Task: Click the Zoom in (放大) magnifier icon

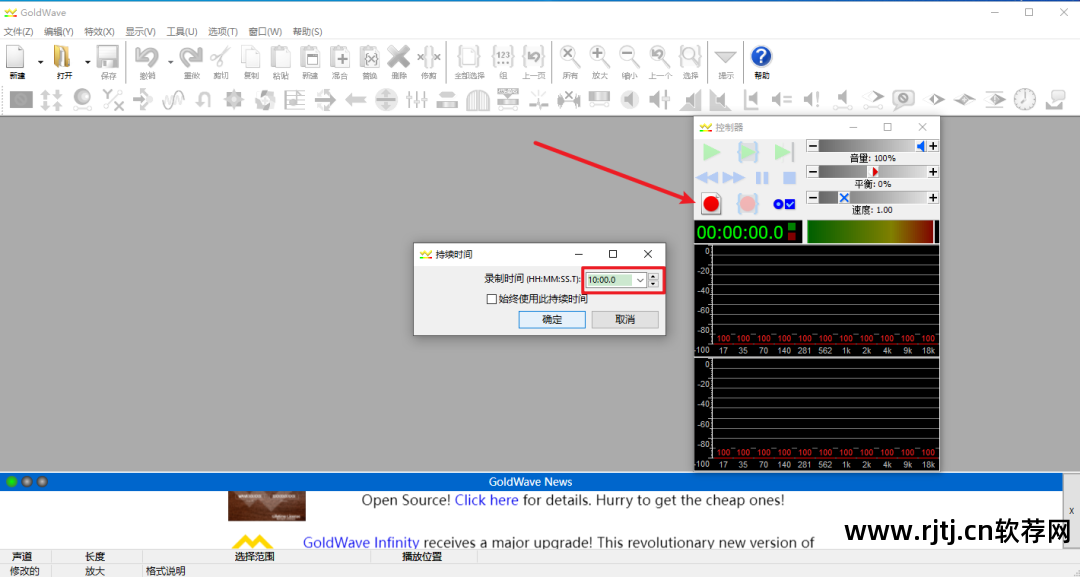Action: [x=599, y=58]
